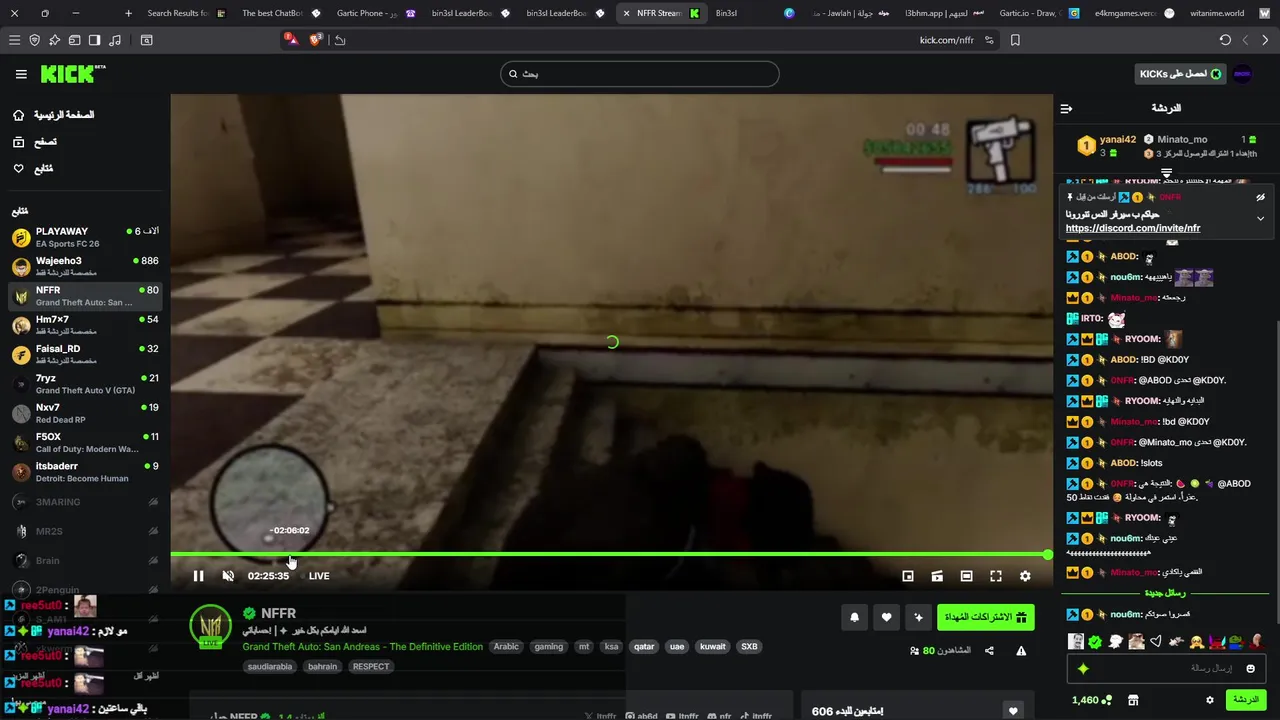Screen dimensions: 1280x720
Task: Report stream using warning triangle icon
Action: pyautogui.click(x=1021, y=651)
